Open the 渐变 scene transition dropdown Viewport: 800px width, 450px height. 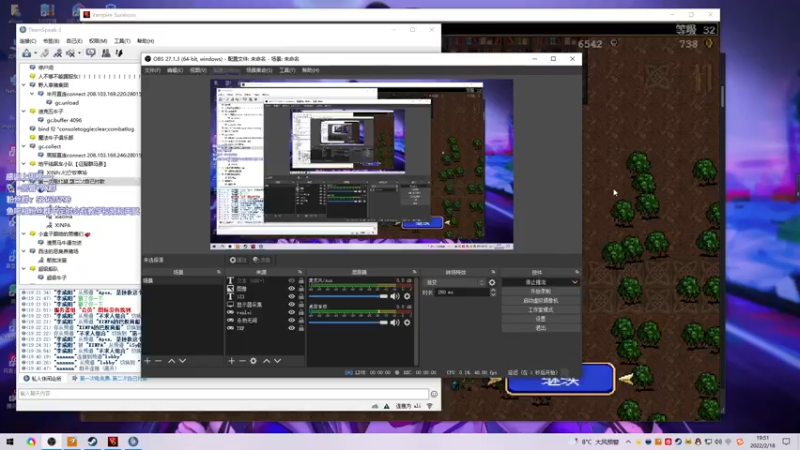coord(454,282)
